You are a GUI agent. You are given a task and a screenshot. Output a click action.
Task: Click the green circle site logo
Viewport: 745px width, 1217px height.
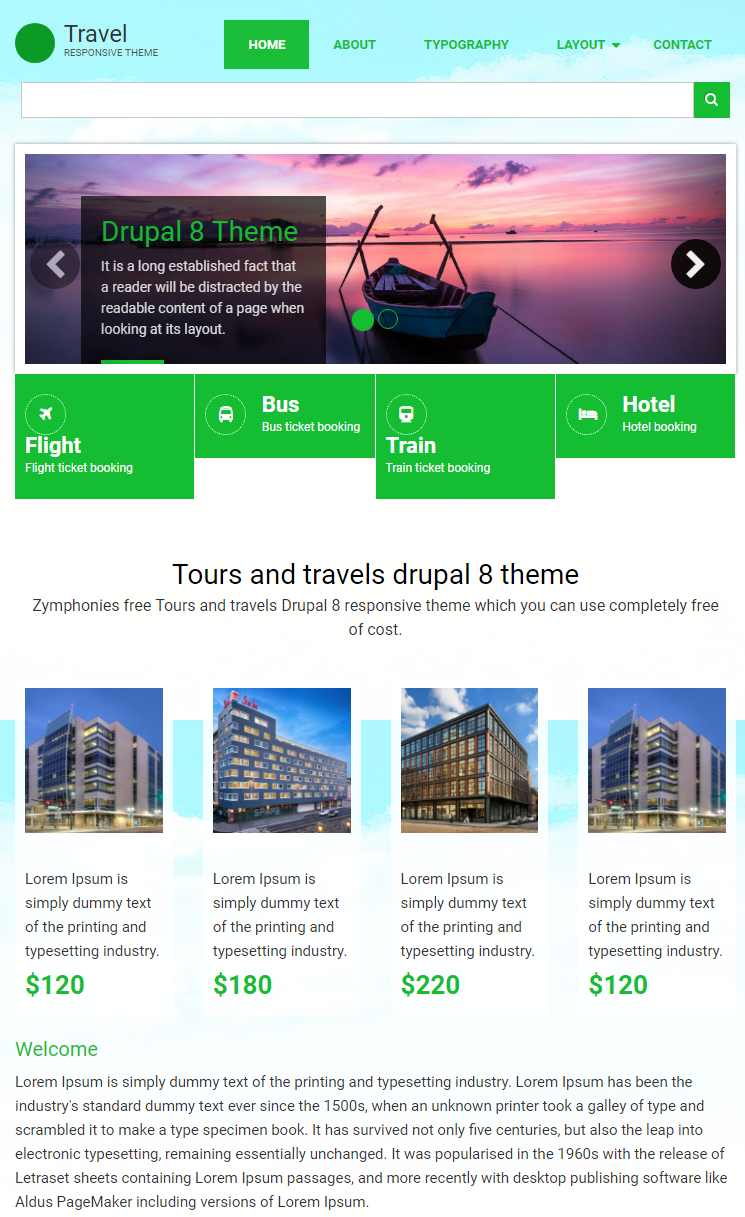pos(35,43)
